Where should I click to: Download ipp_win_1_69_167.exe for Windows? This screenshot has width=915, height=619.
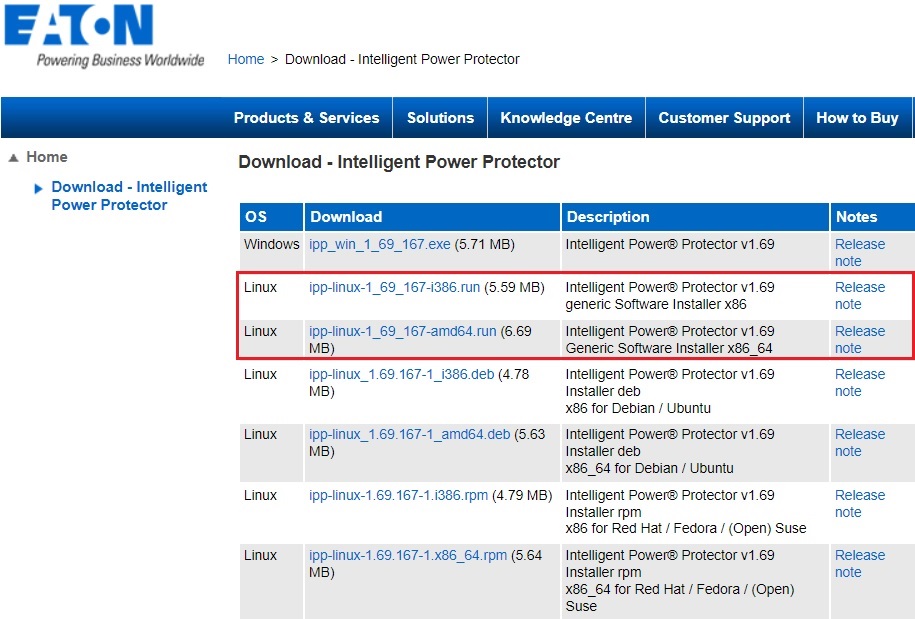379,244
